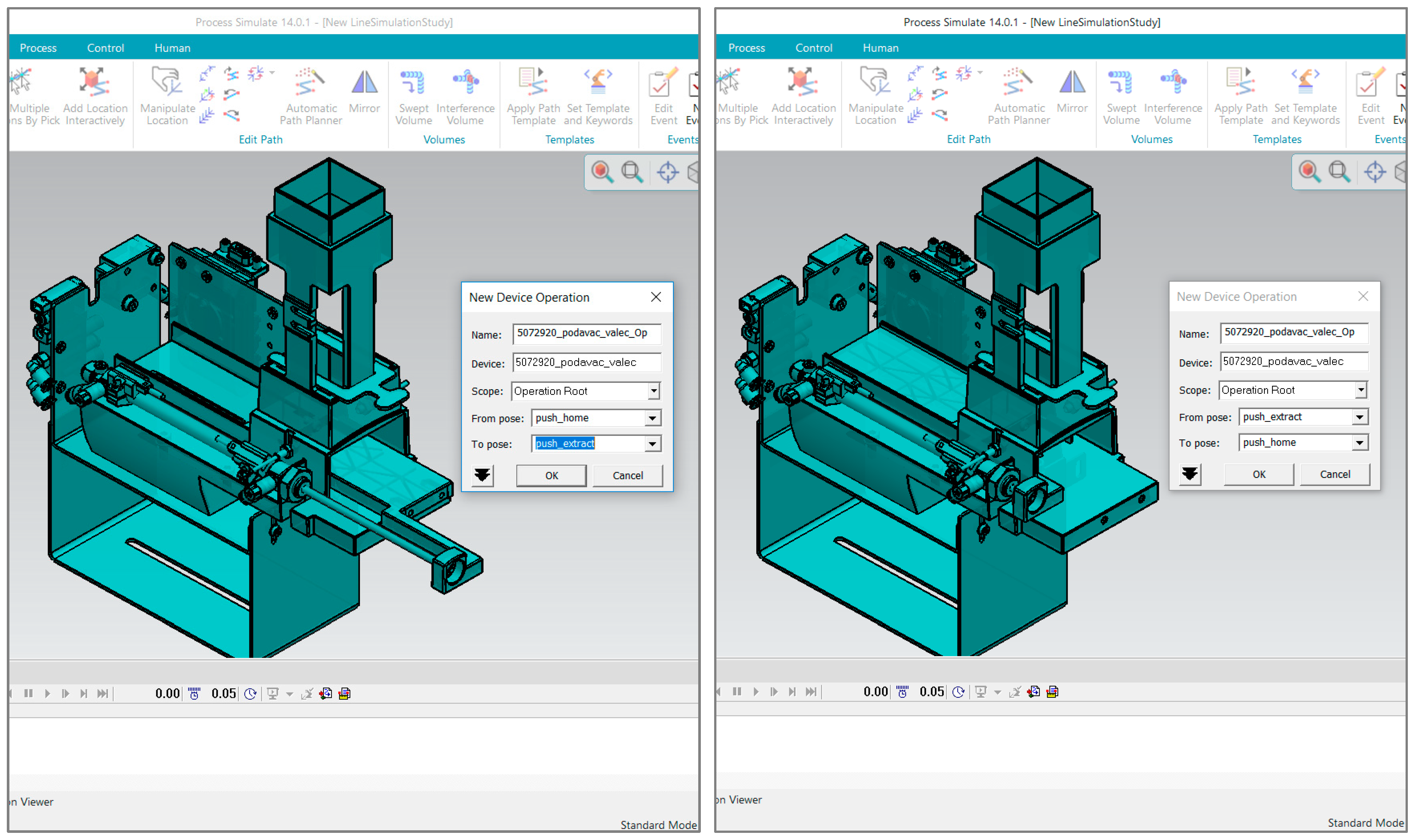Viewport: 1414px width, 840px height.
Task: Switch to Process tab in left window
Action: [38, 48]
